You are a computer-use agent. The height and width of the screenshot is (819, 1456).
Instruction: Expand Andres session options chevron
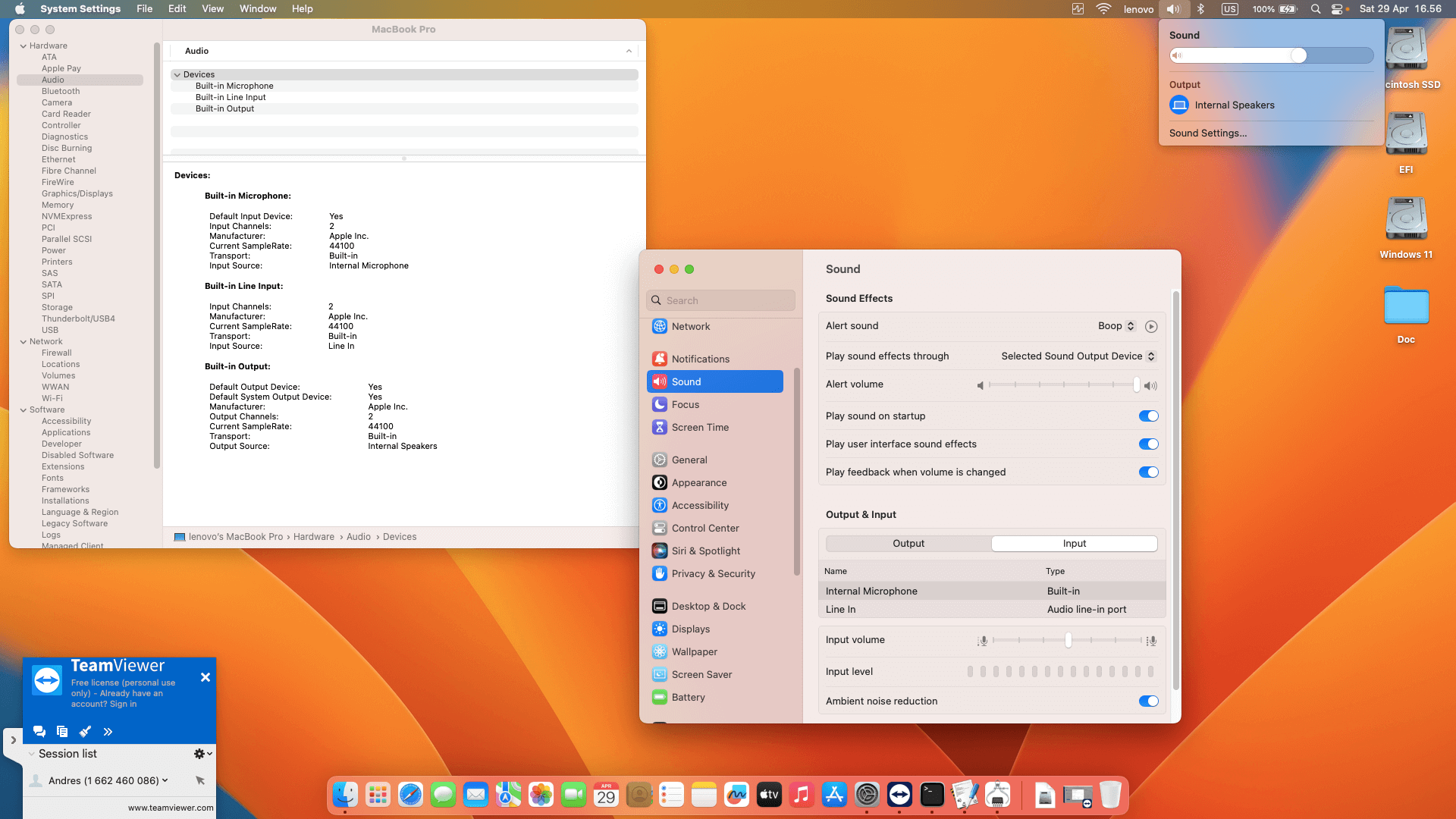[x=165, y=780]
